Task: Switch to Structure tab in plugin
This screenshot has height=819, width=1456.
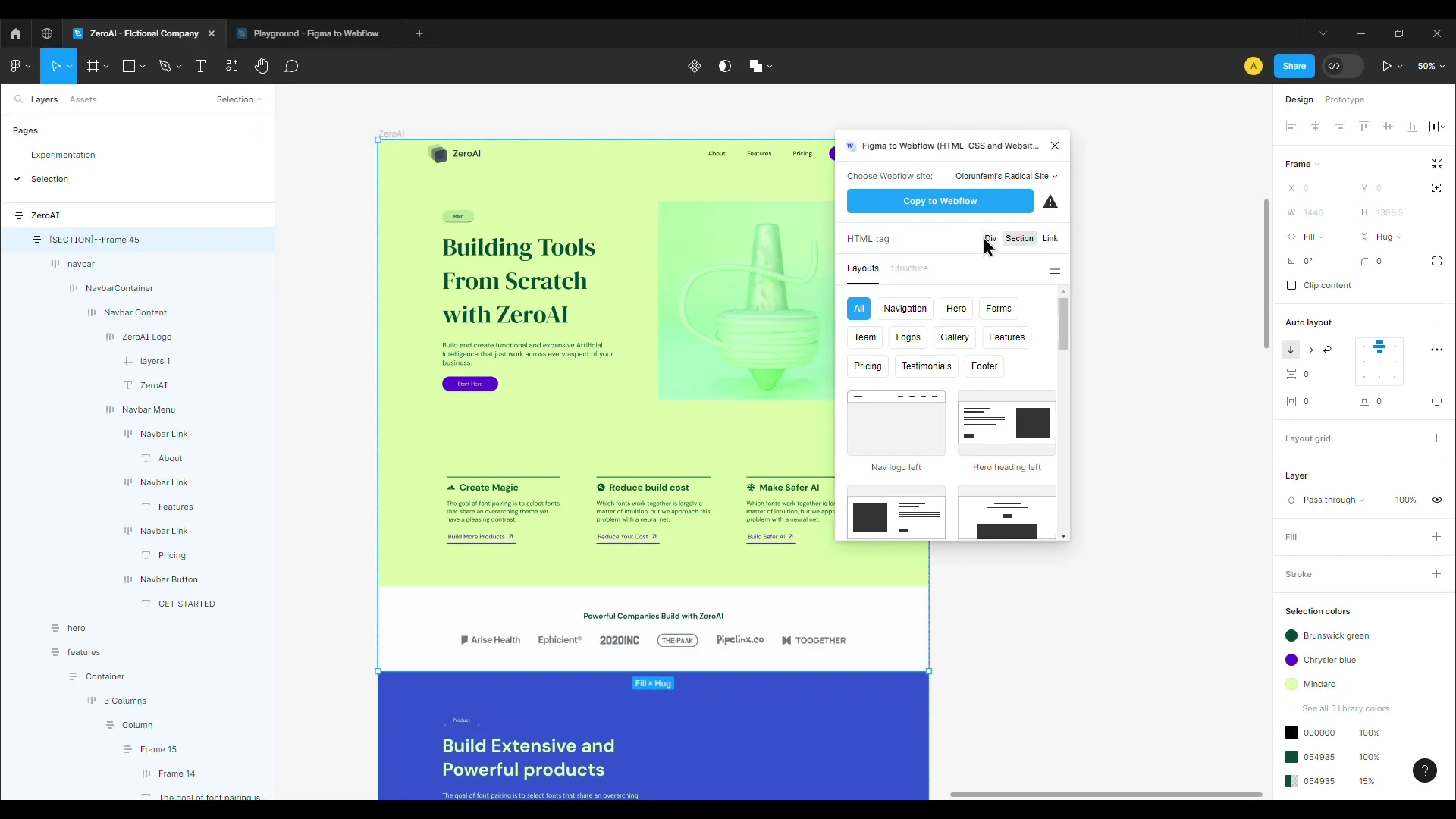Action: (x=909, y=268)
